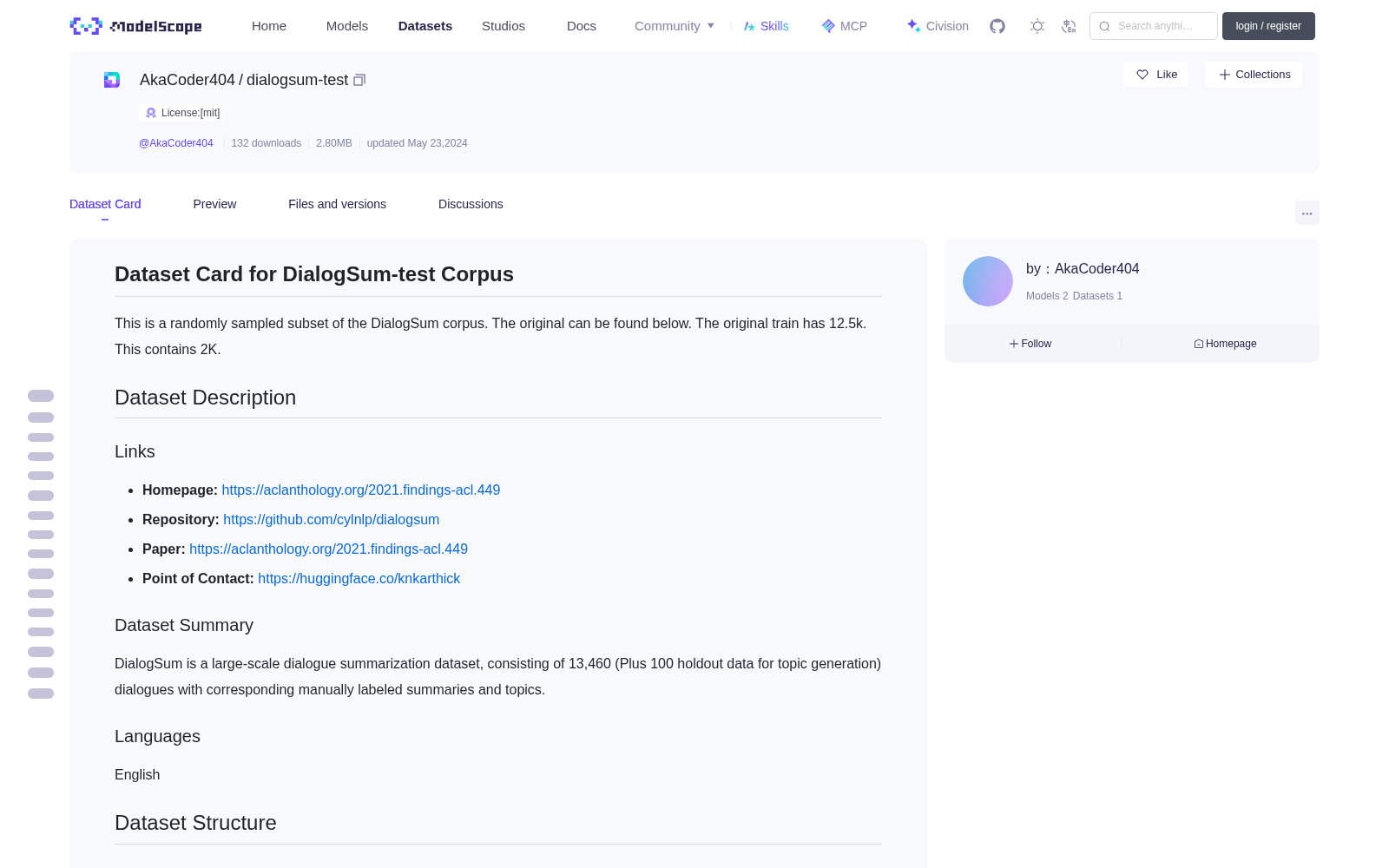This screenshot has width=1389, height=868.
Task: Focus the Search anything input field
Action: (x=1154, y=26)
